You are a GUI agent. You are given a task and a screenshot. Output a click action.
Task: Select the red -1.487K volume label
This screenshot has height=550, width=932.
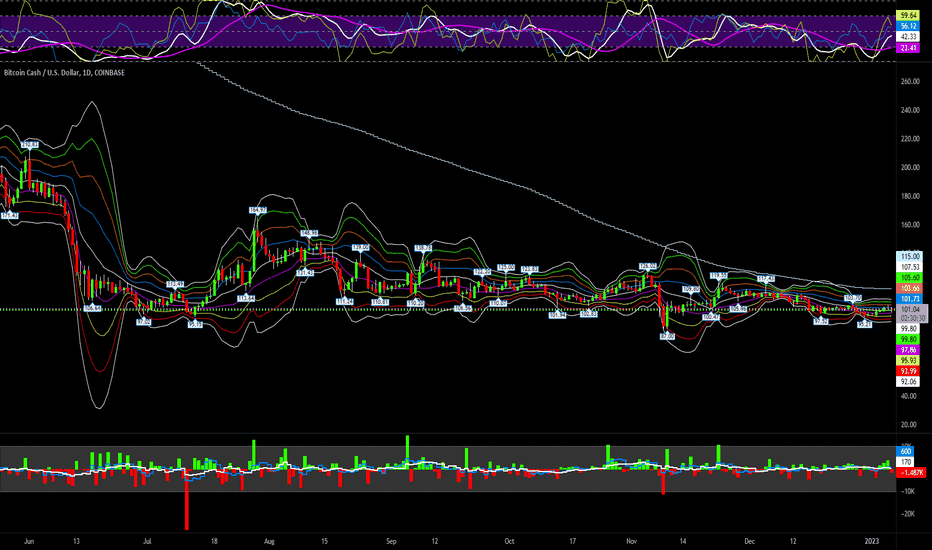(911, 473)
